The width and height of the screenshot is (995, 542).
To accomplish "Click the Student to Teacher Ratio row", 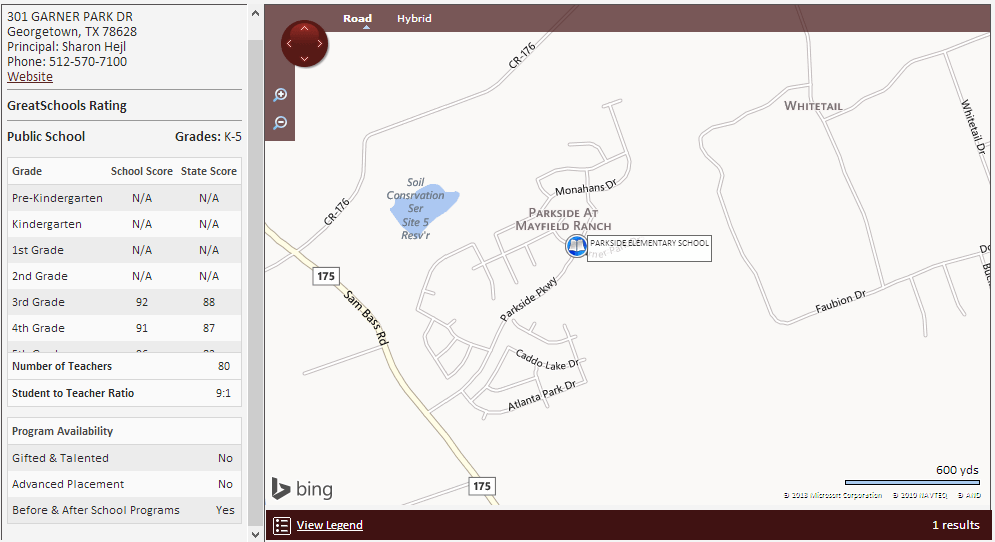I will point(124,393).
